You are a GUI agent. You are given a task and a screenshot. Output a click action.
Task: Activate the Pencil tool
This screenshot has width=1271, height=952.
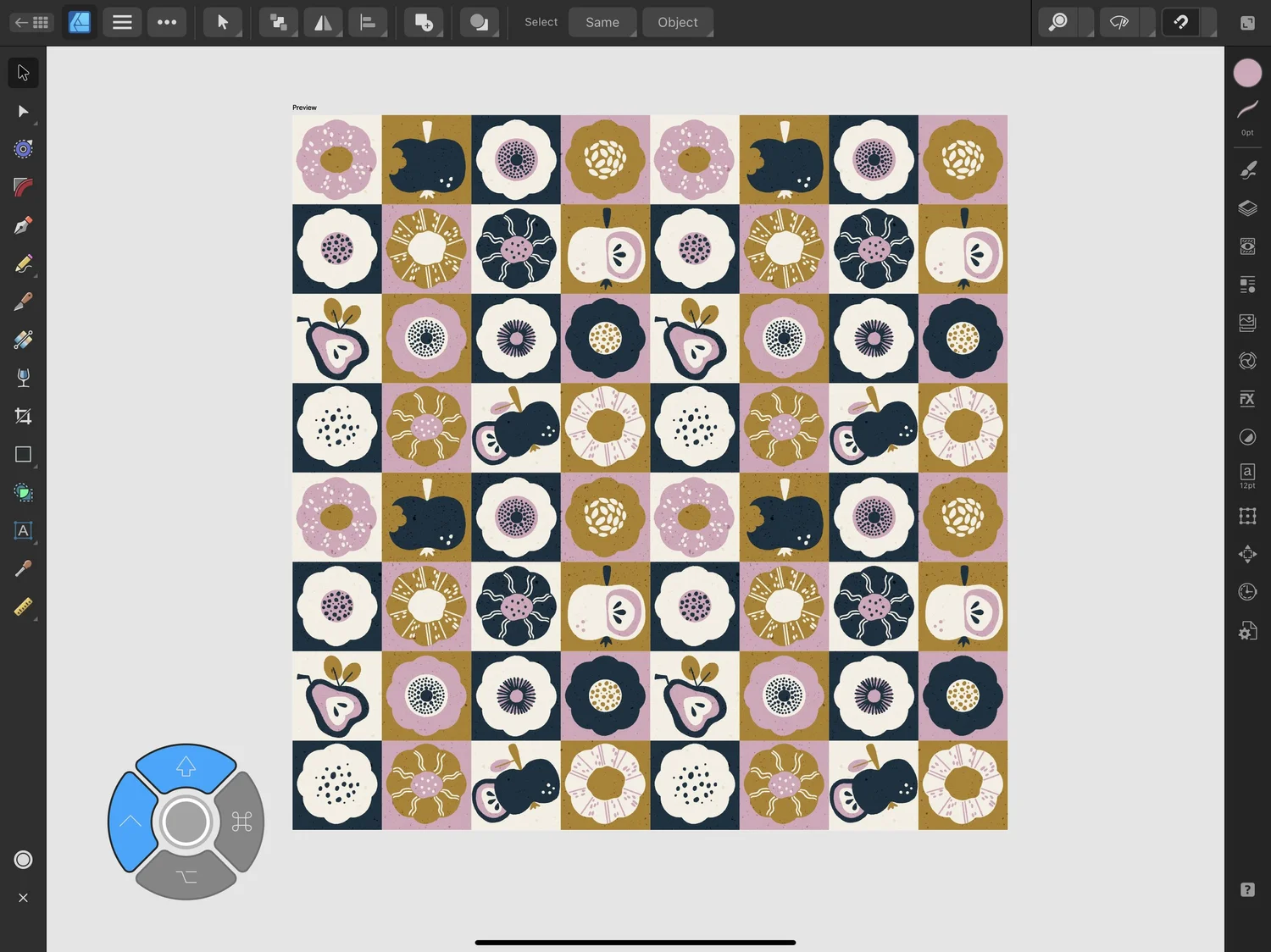(23, 263)
